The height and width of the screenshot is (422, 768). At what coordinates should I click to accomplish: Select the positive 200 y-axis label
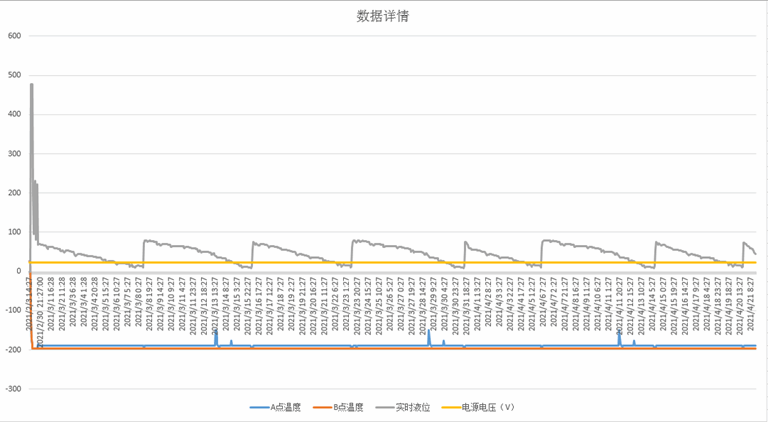click(15, 192)
